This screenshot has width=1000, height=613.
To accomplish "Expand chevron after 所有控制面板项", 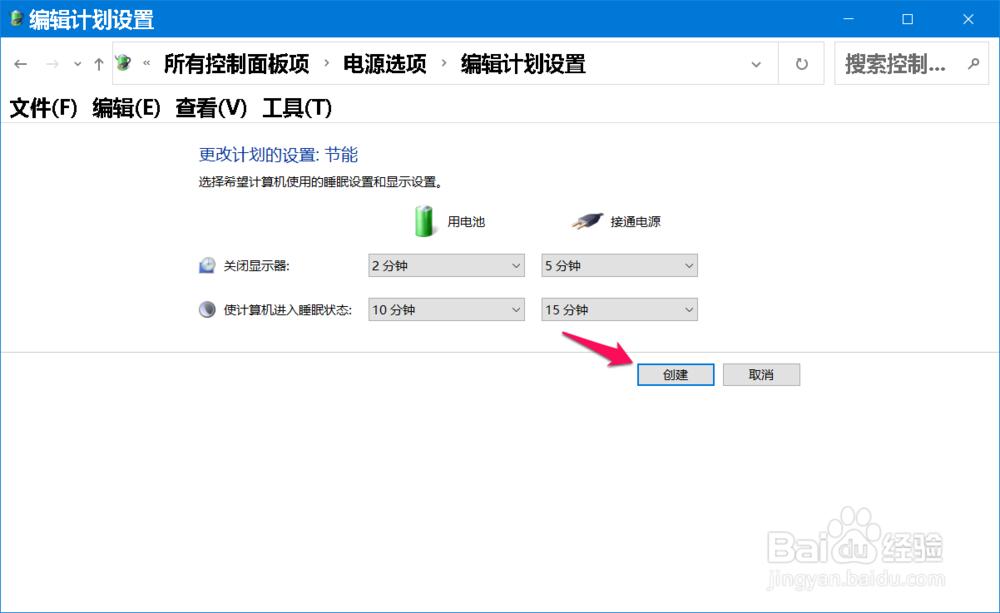I will point(327,63).
